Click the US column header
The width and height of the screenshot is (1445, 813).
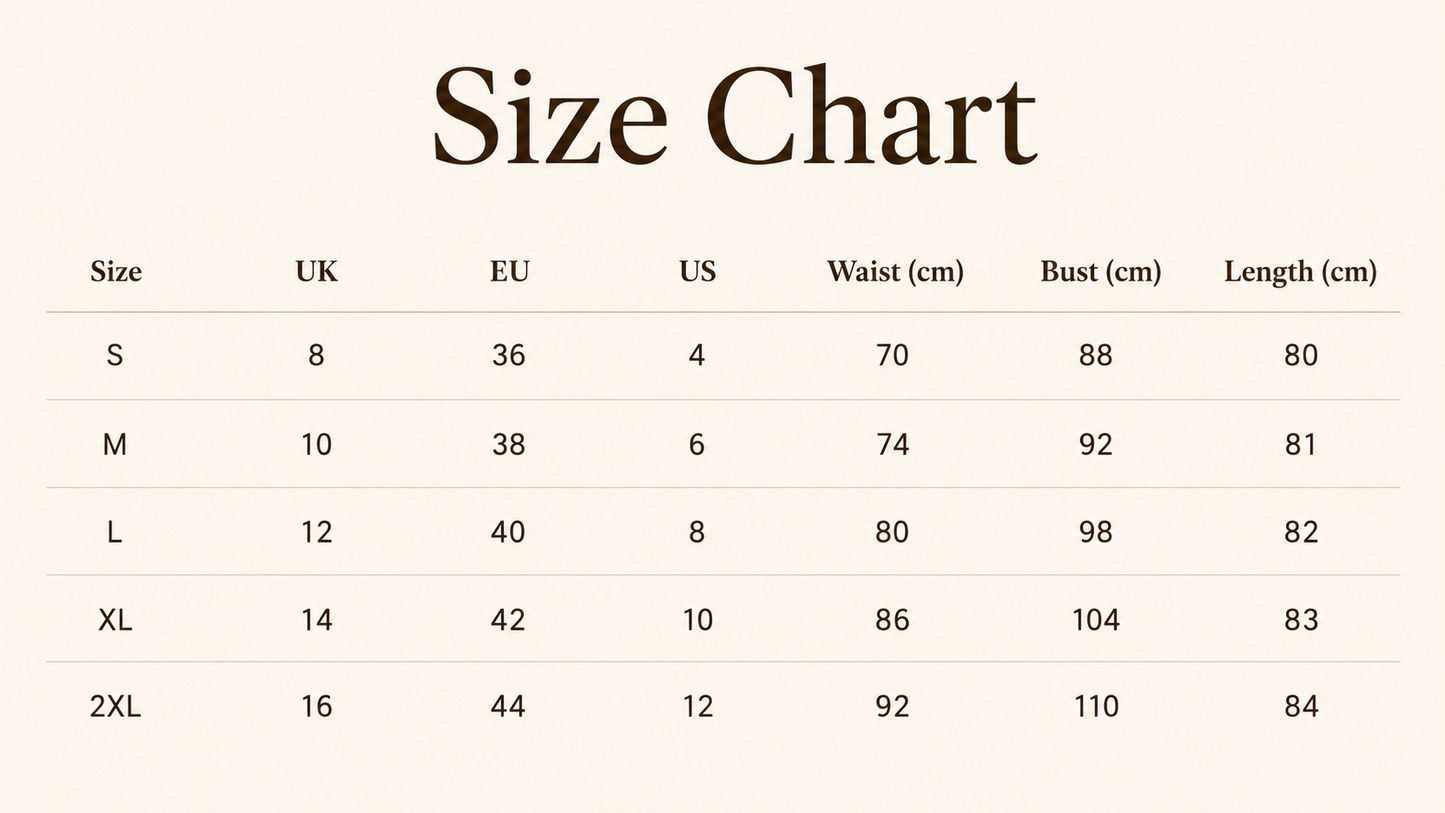pyautogui.click(x=698, y=271)
